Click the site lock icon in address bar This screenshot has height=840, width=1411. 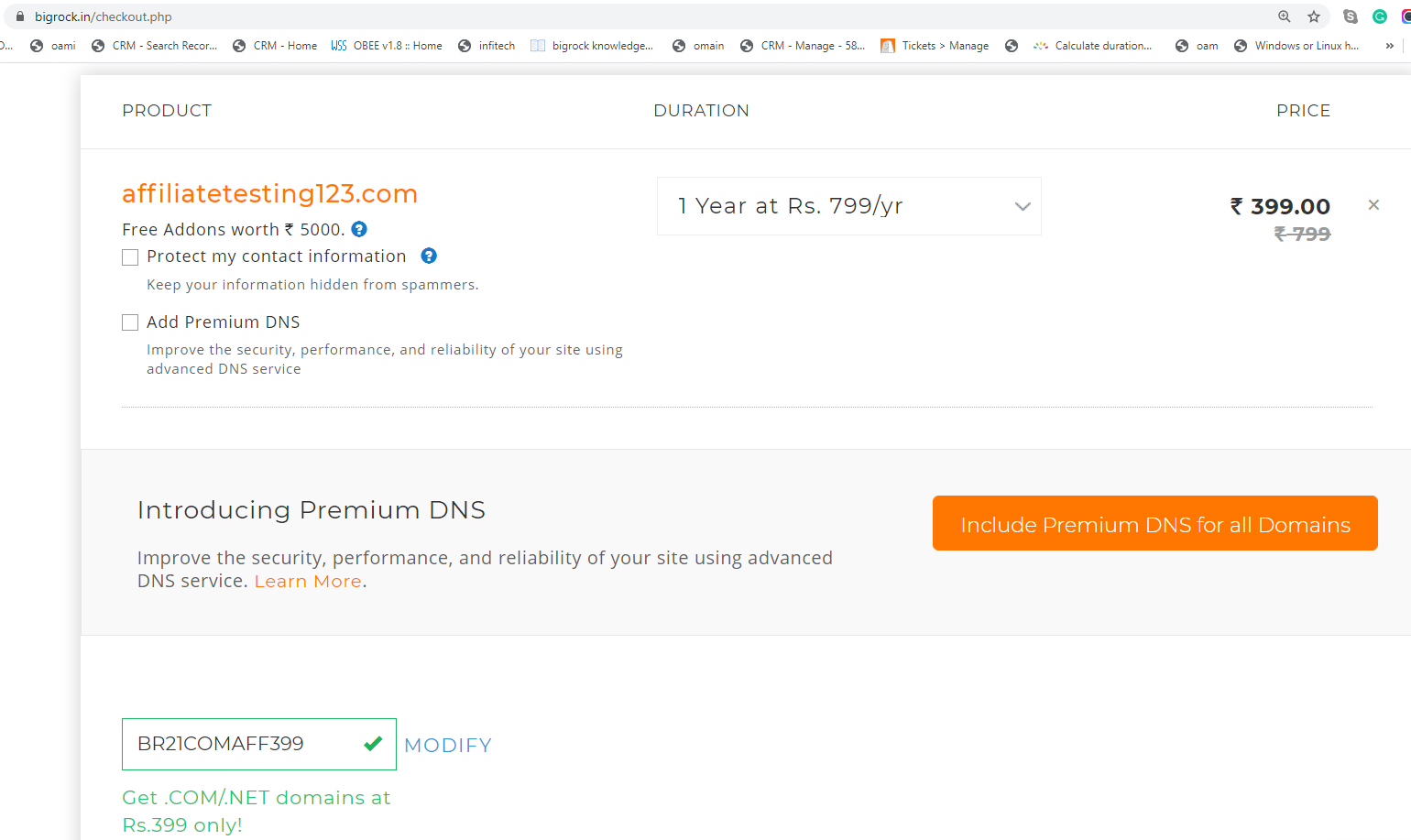coord(20,16)
